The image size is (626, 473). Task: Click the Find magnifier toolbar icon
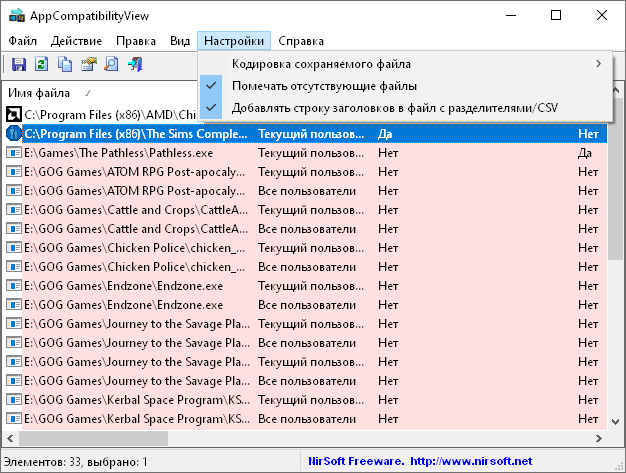pyautogui.click(x=111, y=64)
